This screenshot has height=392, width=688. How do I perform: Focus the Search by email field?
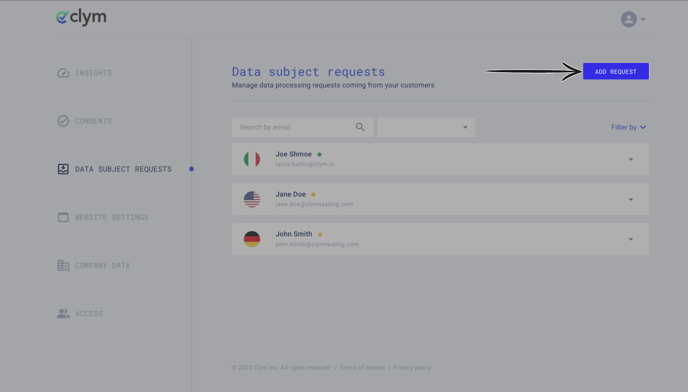coord(303,127)
